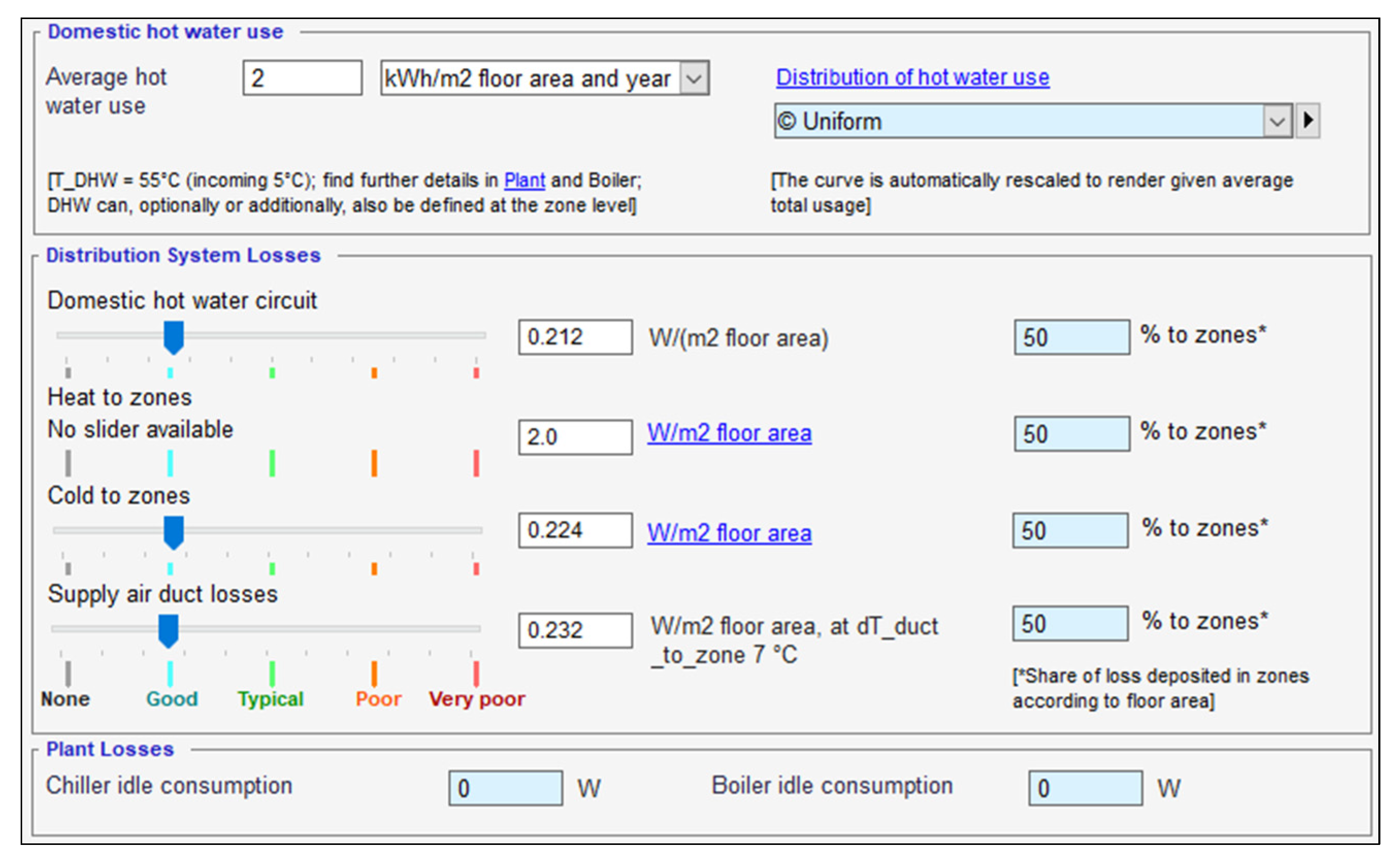Expand the Uniform distribution dropdown
The image size is (1400, 864).
tap(1277, 121)
